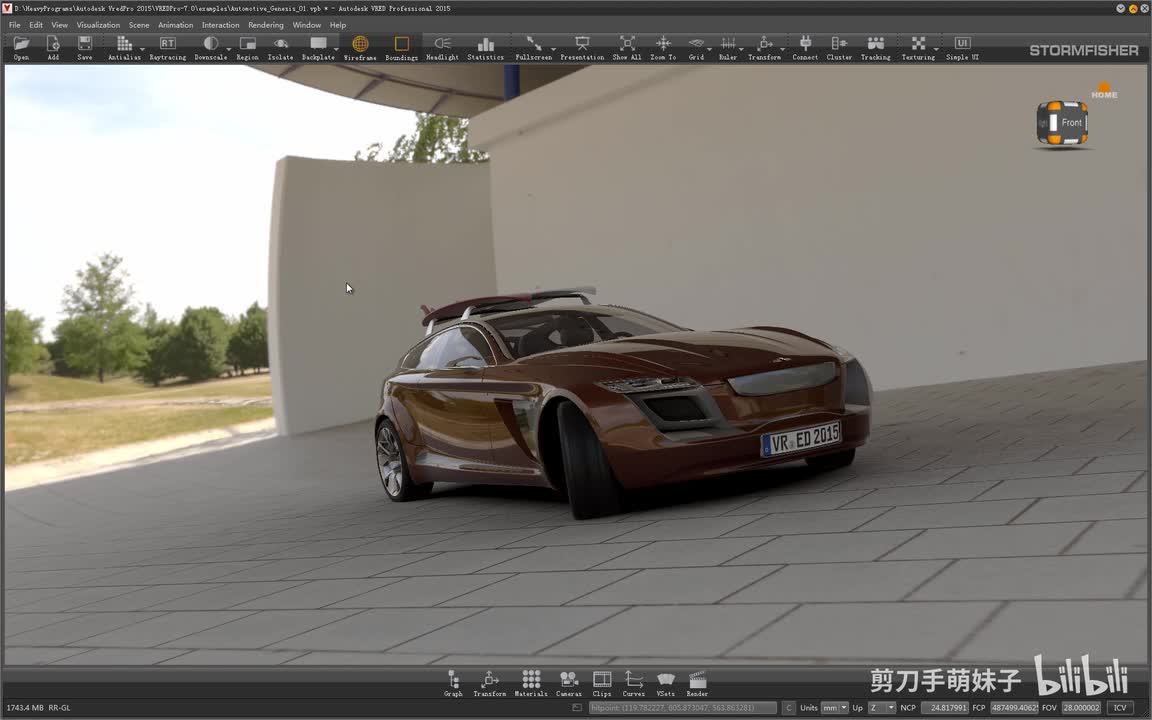
Task: Click the C button in the status bar
Action: (788, 708)
